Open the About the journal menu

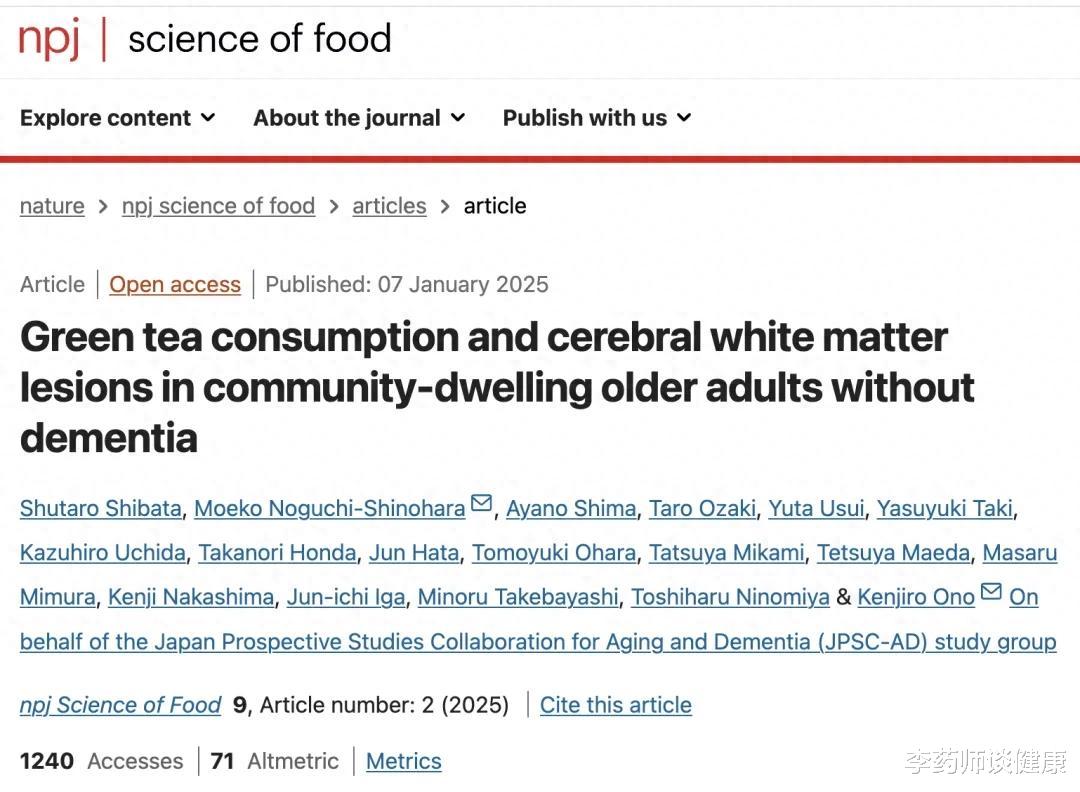359,118
